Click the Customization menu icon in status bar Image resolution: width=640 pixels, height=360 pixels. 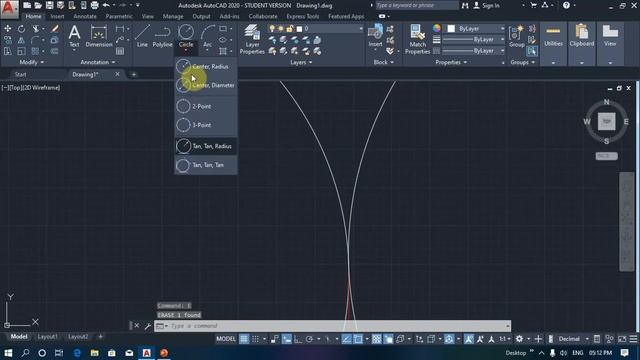coord(633,339)
